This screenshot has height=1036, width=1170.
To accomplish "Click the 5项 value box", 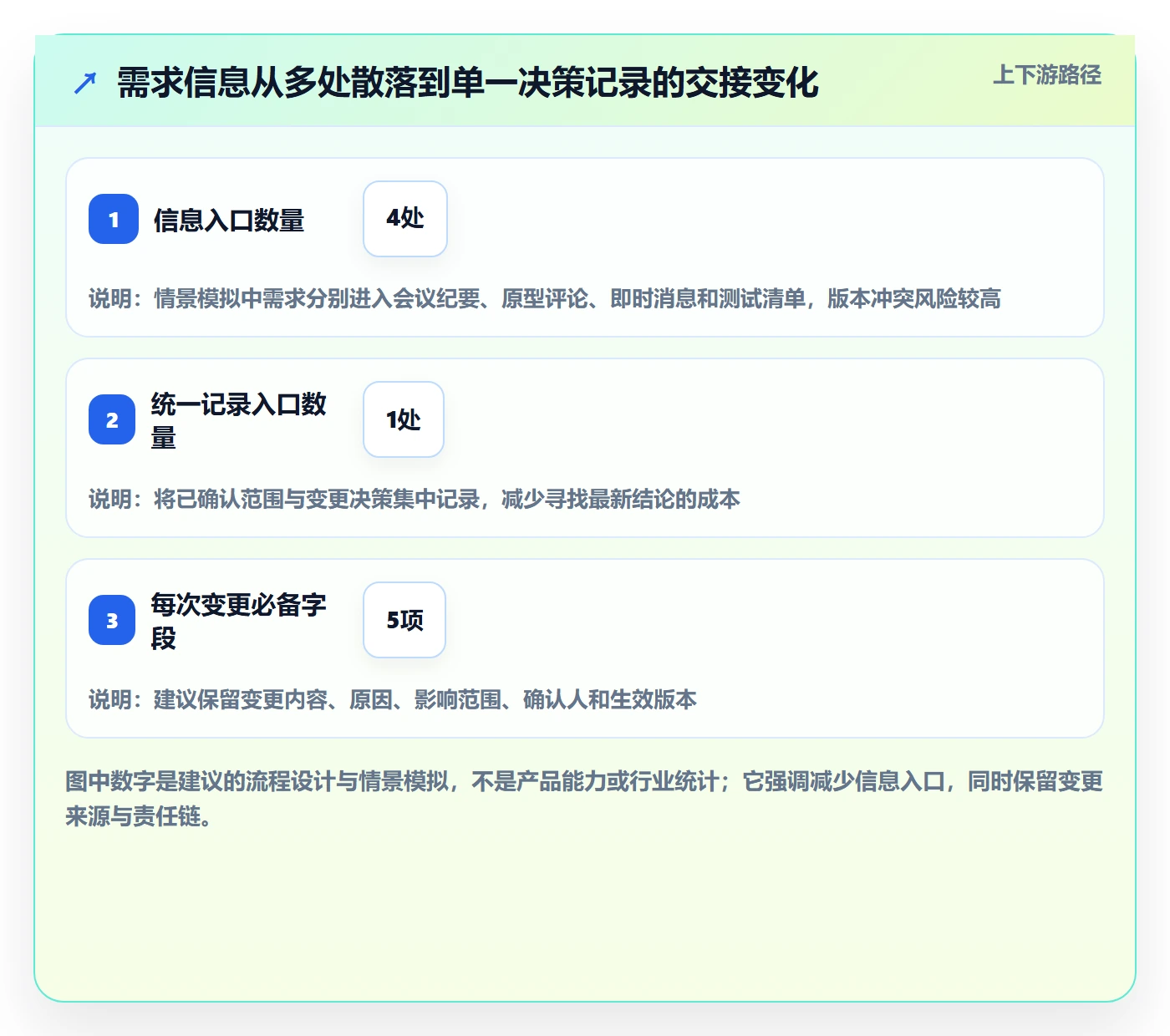I will click(404, 620).
